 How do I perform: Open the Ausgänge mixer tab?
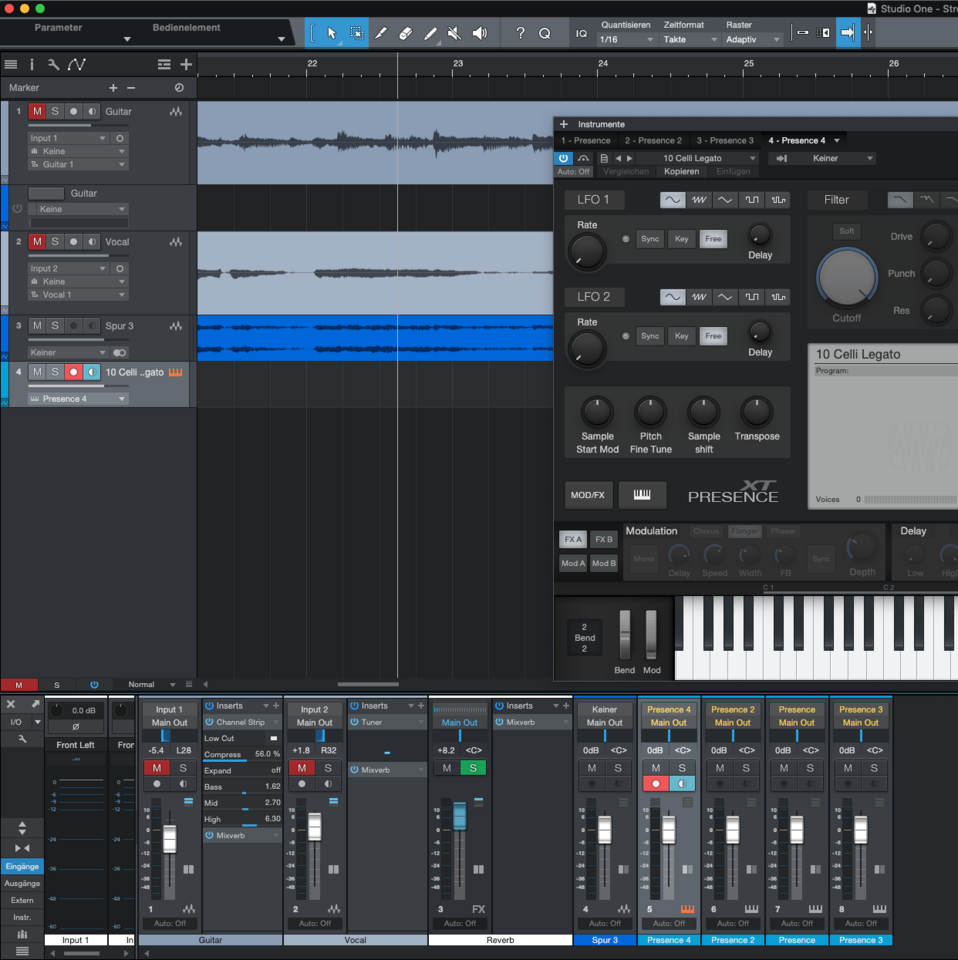(x=22, y=883)
